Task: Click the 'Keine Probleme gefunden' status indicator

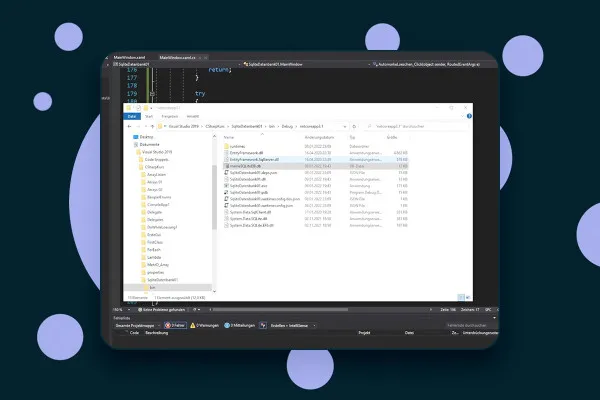Action: coord(161,310)
